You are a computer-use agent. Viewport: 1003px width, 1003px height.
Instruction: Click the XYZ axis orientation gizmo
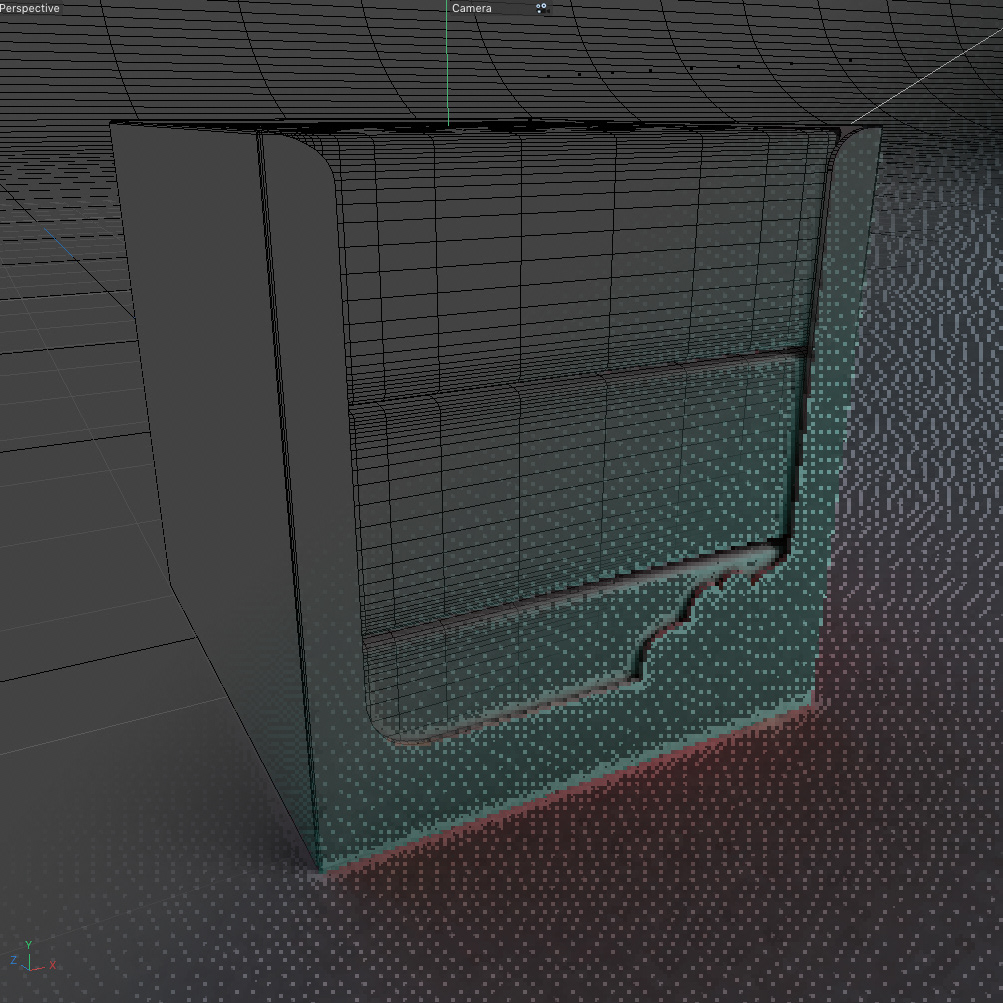[32, 956]
